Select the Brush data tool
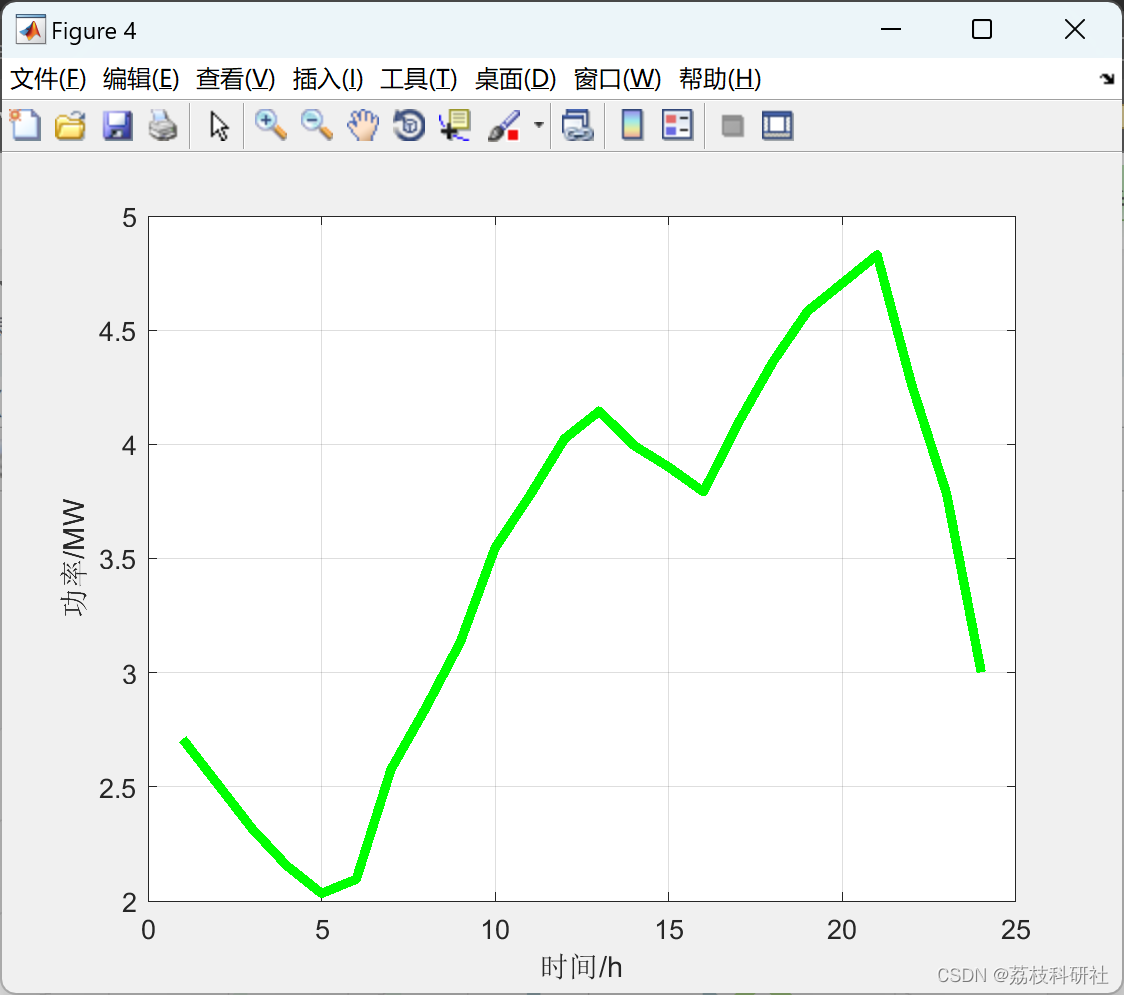Viewport: 1124px width, 995px height. tap(504, 125)
